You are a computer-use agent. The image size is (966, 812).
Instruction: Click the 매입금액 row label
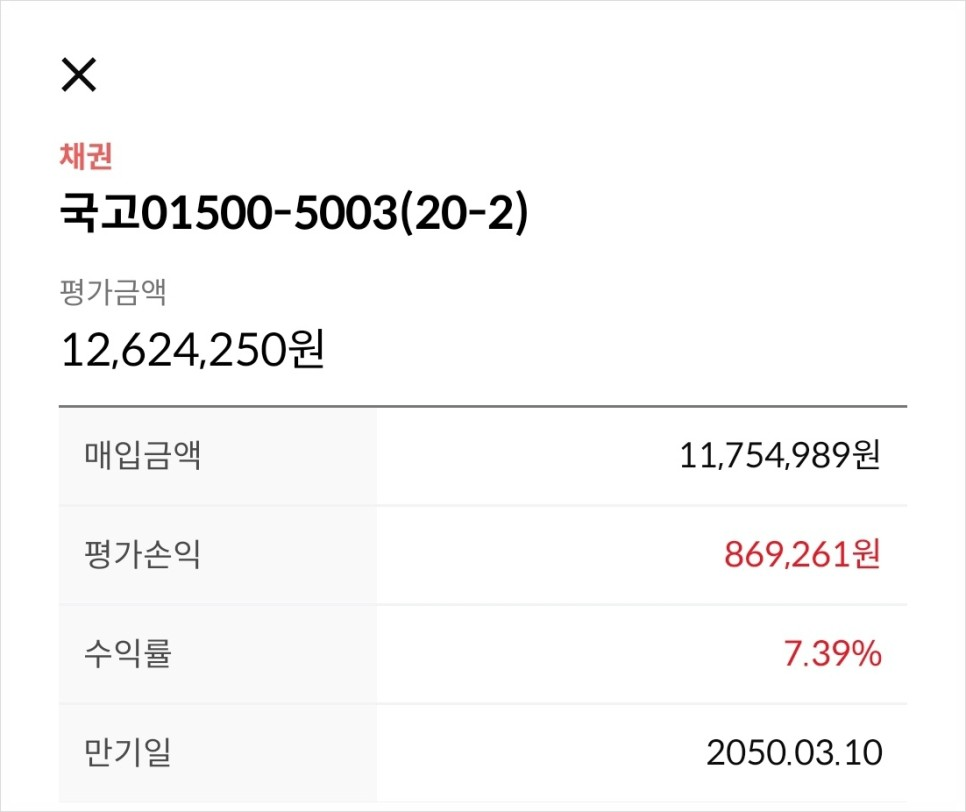(x=142, y=456)
